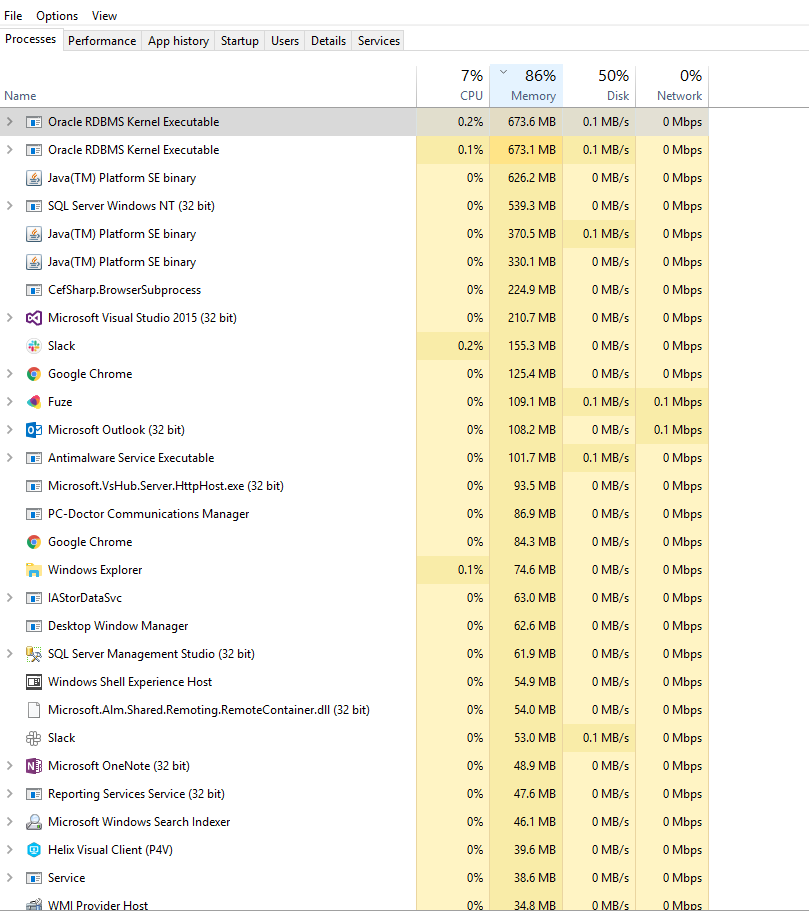
Task: Expand the IAStorDataSvc process
Action: [x=9, y=597]
